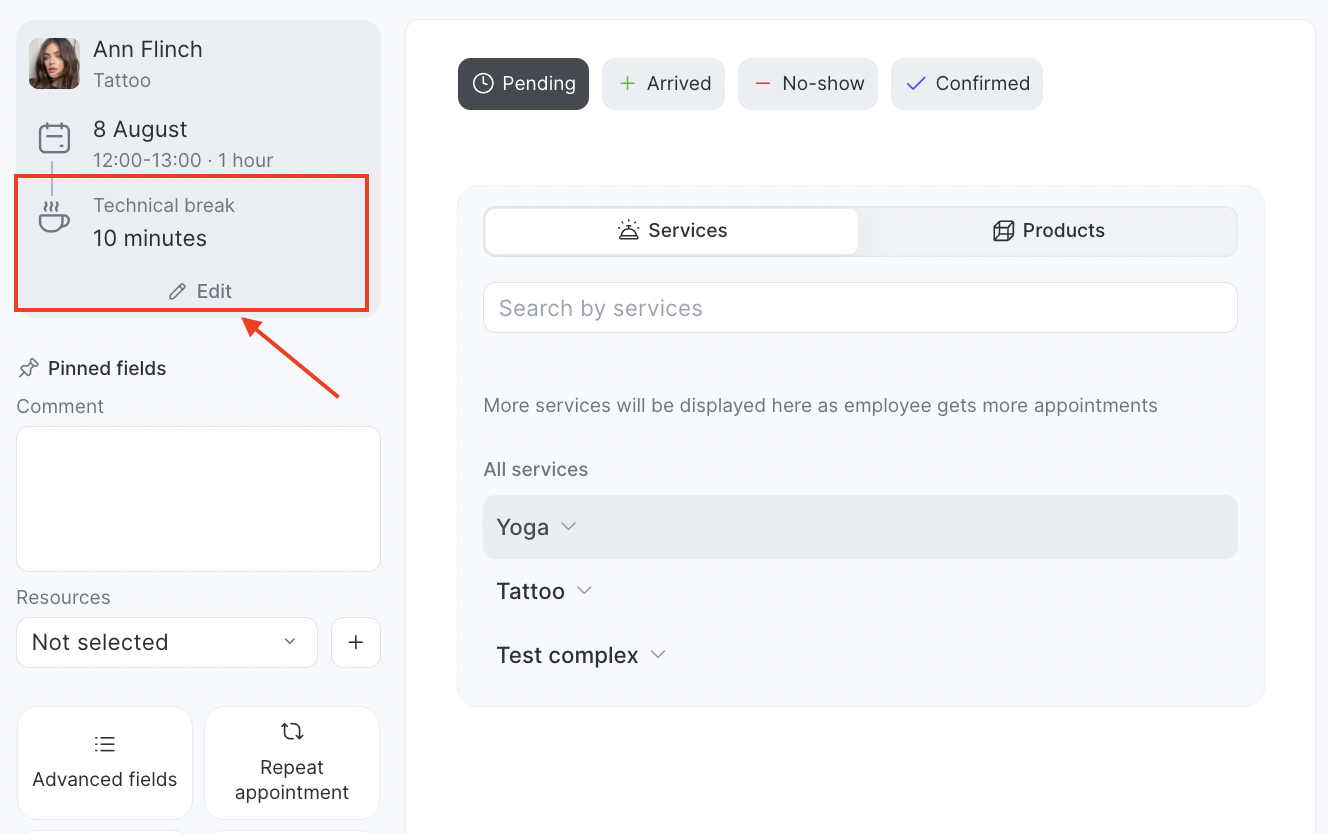Set appointment status to Confirmed

coord(966,84)
